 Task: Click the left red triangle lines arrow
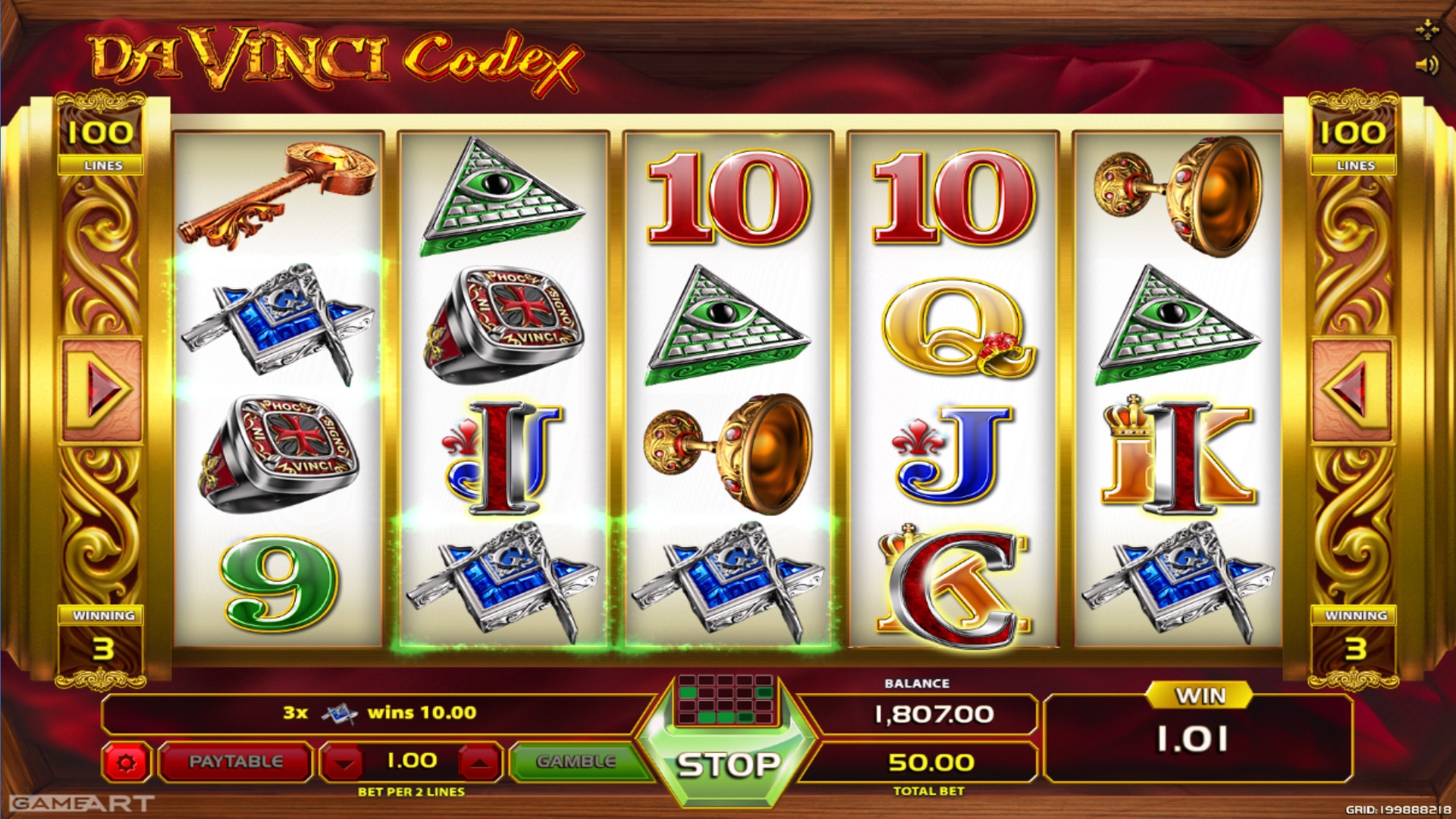tap(102, 390)
